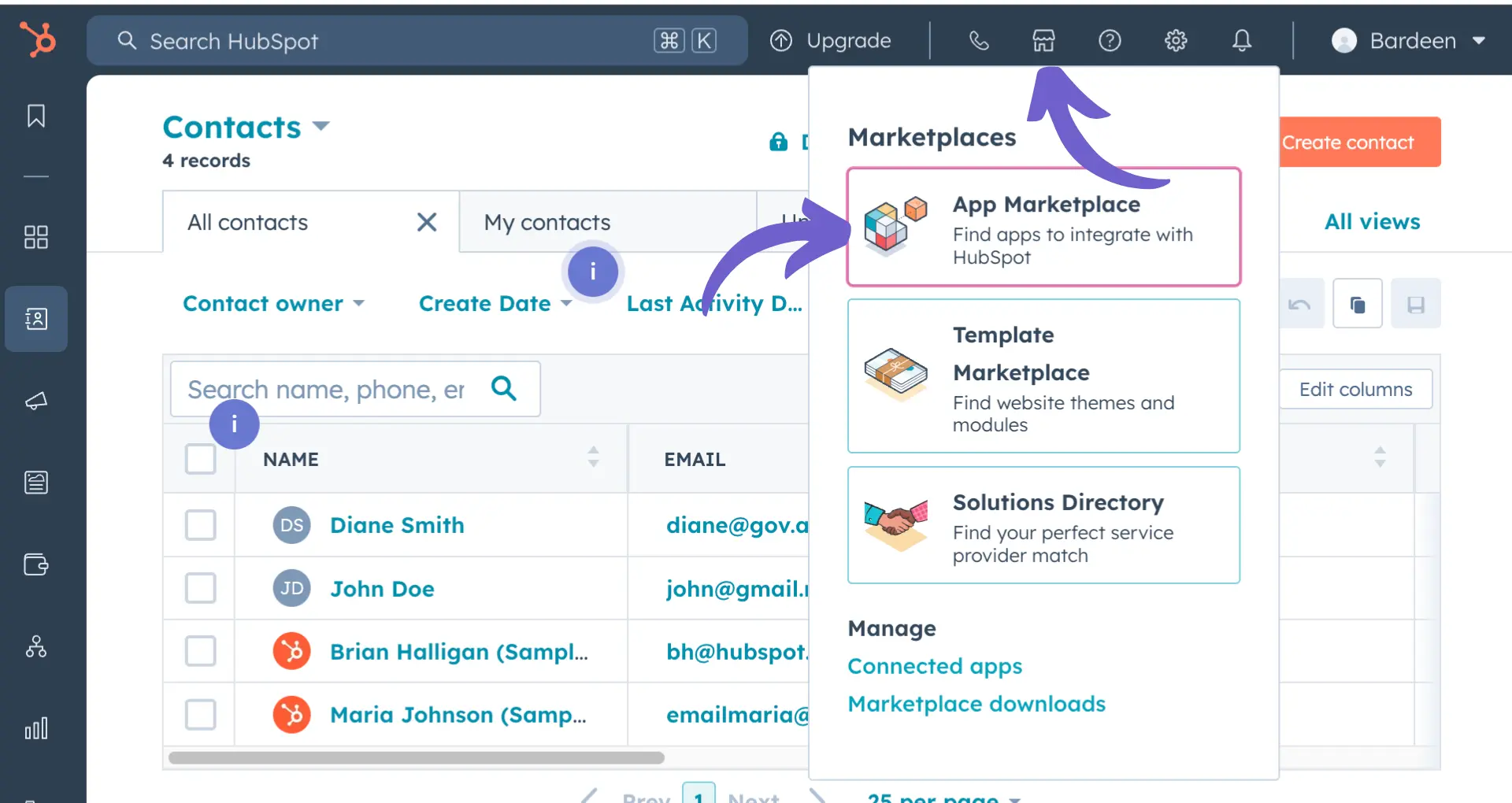The image size is (1512, 803).
Task: Open Maria Johnson contact record
Action: click(458, 715)
